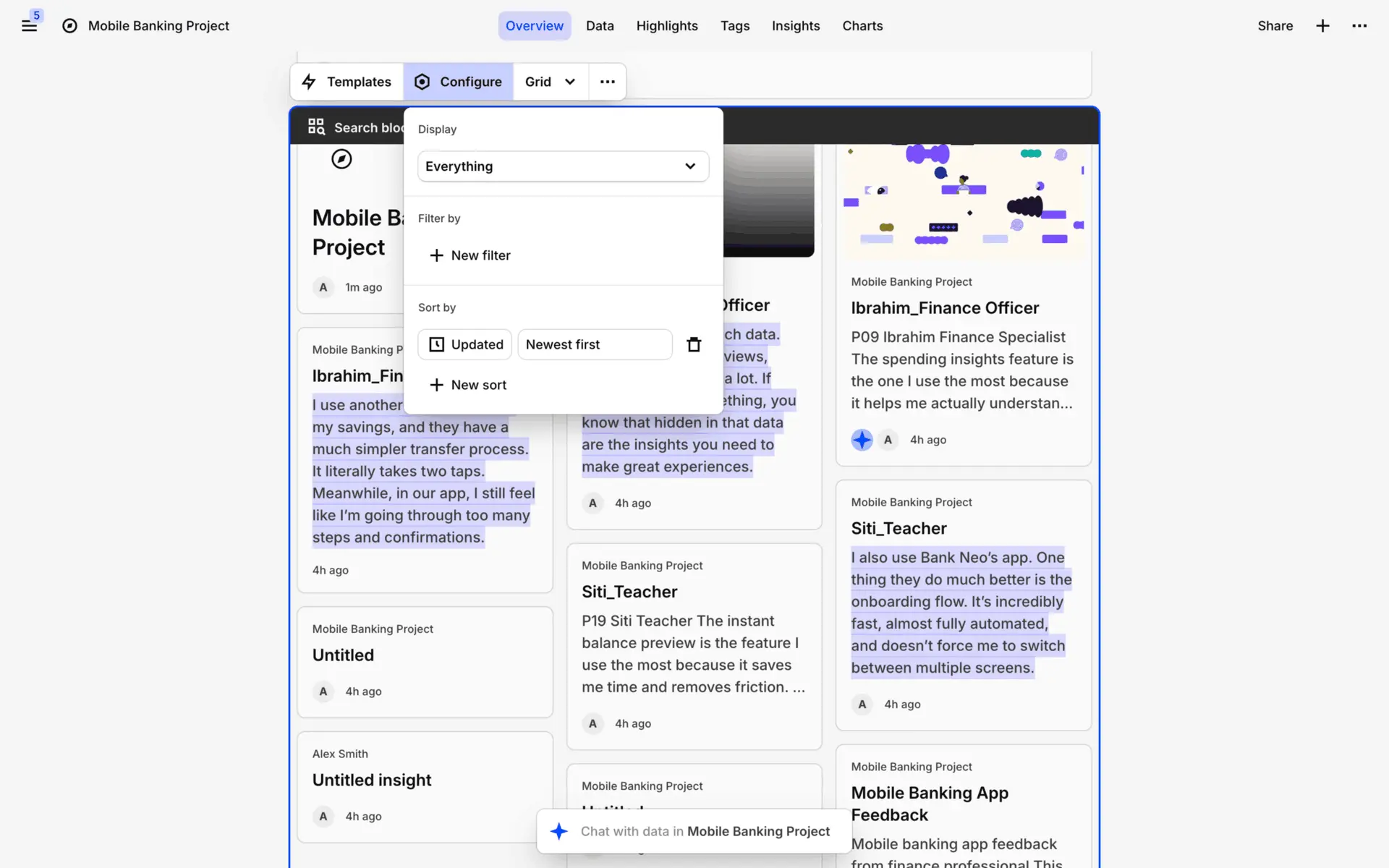The height and width of the screenshot is (868, 1389).
Task: Click the compass icon on project card
Action: pyautogui.click(x=341, y=159)
